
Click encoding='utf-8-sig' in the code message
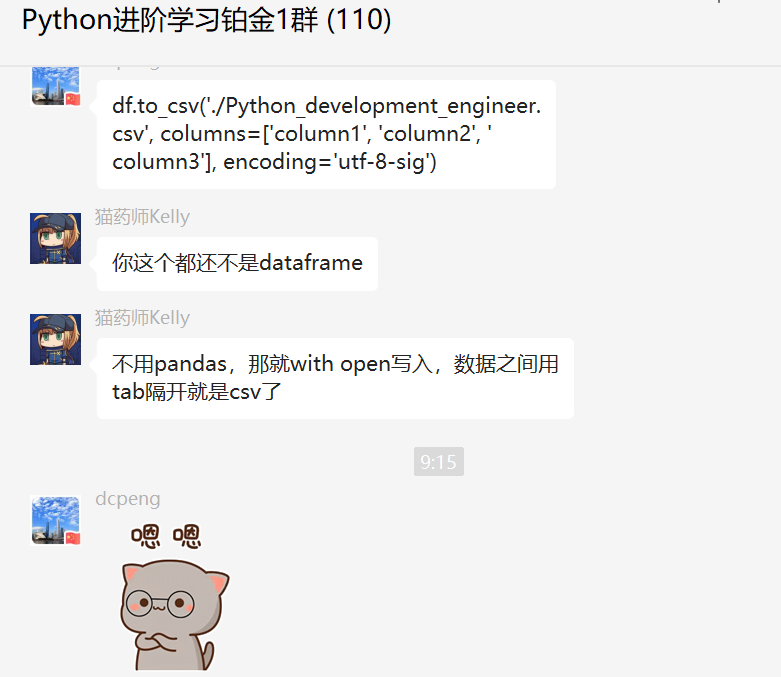point(330,162)
